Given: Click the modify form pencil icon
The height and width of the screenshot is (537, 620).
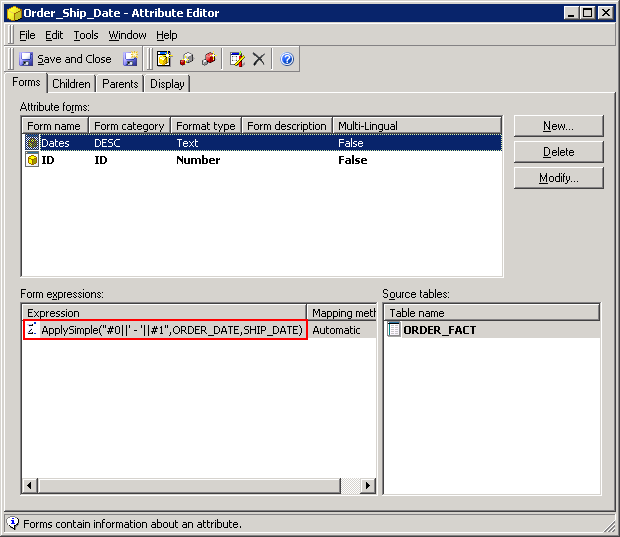Looking at the screenshot, I should pyautogui.click(x=237, y=59).
